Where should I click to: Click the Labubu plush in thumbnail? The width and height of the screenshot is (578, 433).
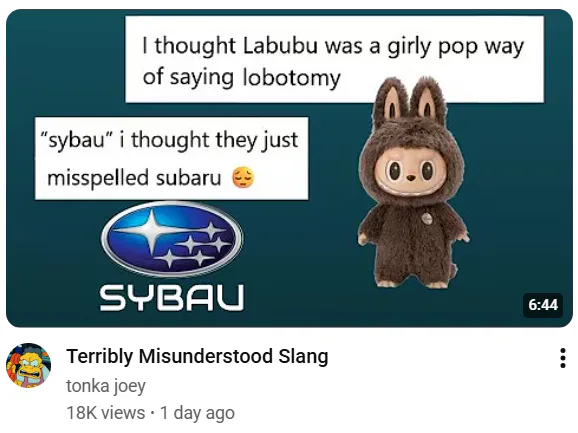(412, 183)
